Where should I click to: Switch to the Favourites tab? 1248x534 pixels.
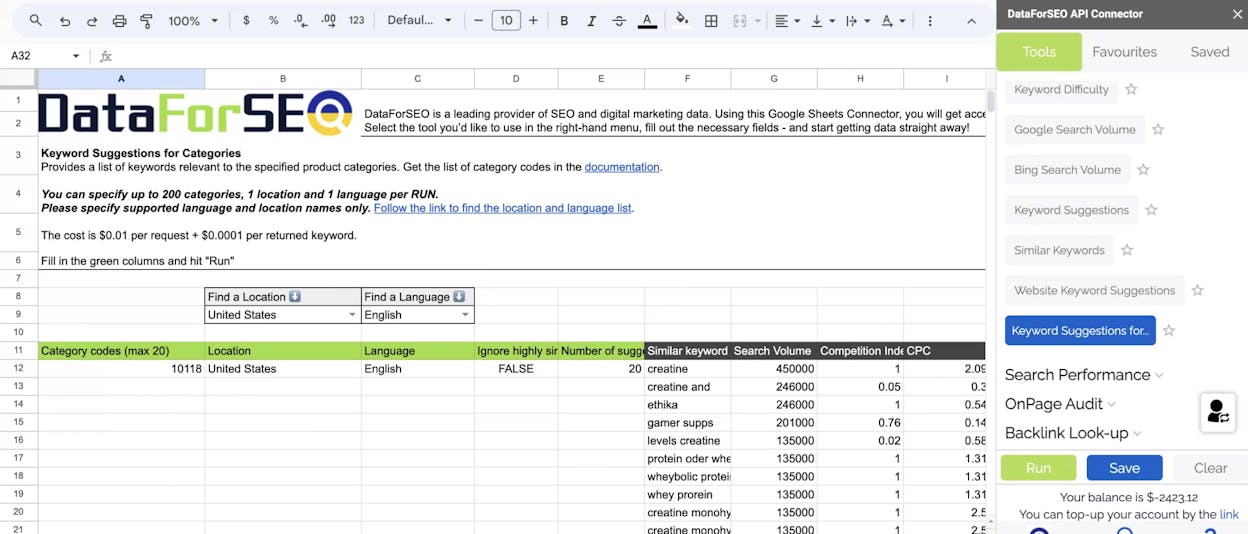coord(1124,52)
